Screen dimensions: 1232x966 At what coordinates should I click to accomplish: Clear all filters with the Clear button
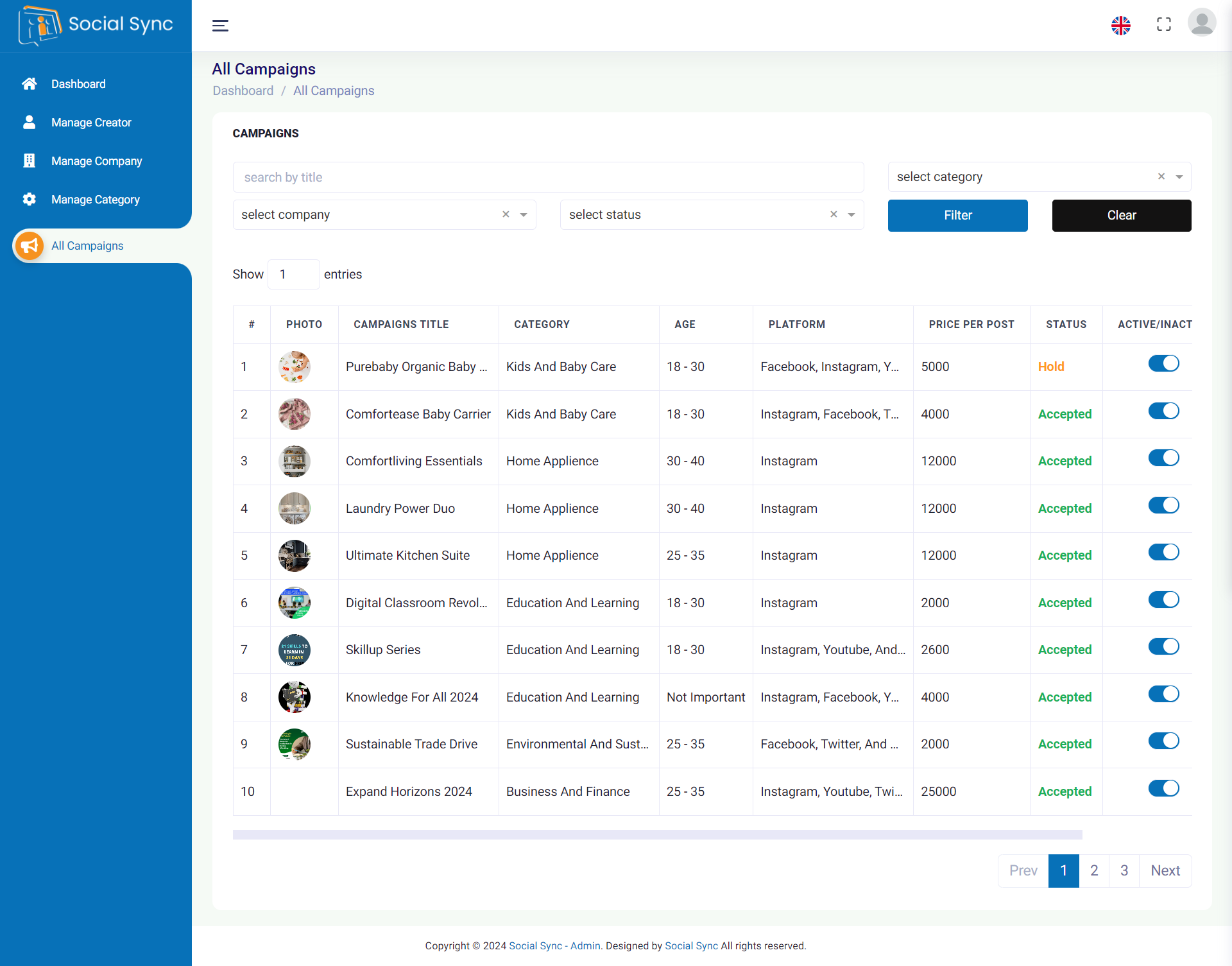(x=1121, y=215)
